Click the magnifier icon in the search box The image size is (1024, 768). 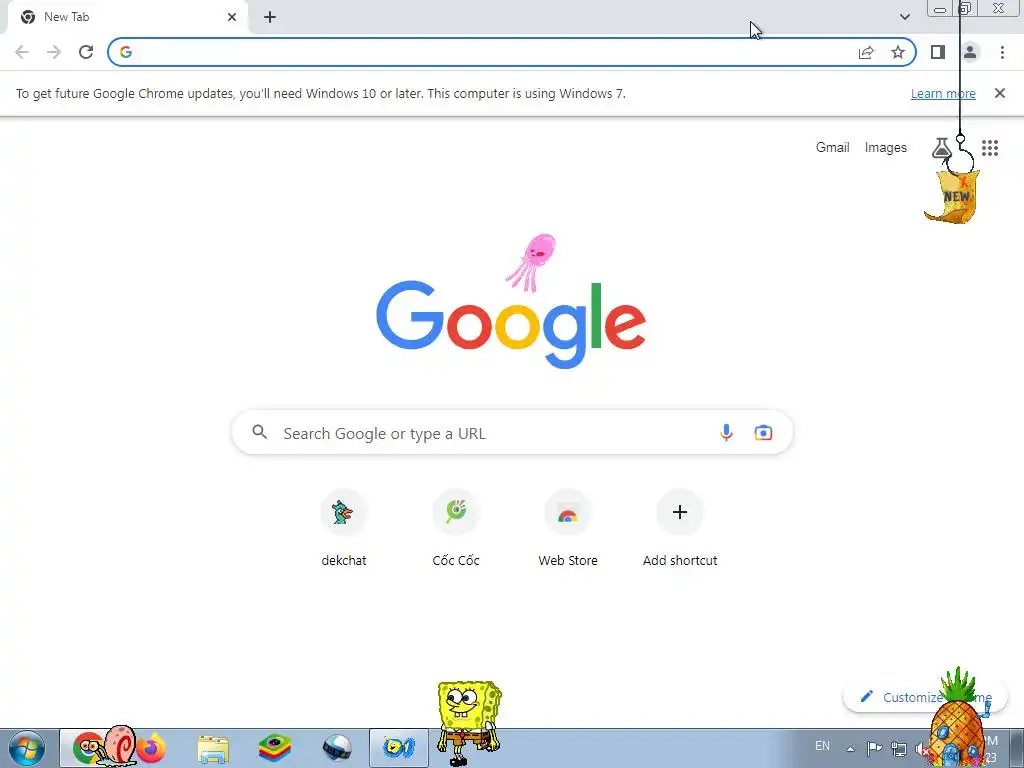[260, 432]
